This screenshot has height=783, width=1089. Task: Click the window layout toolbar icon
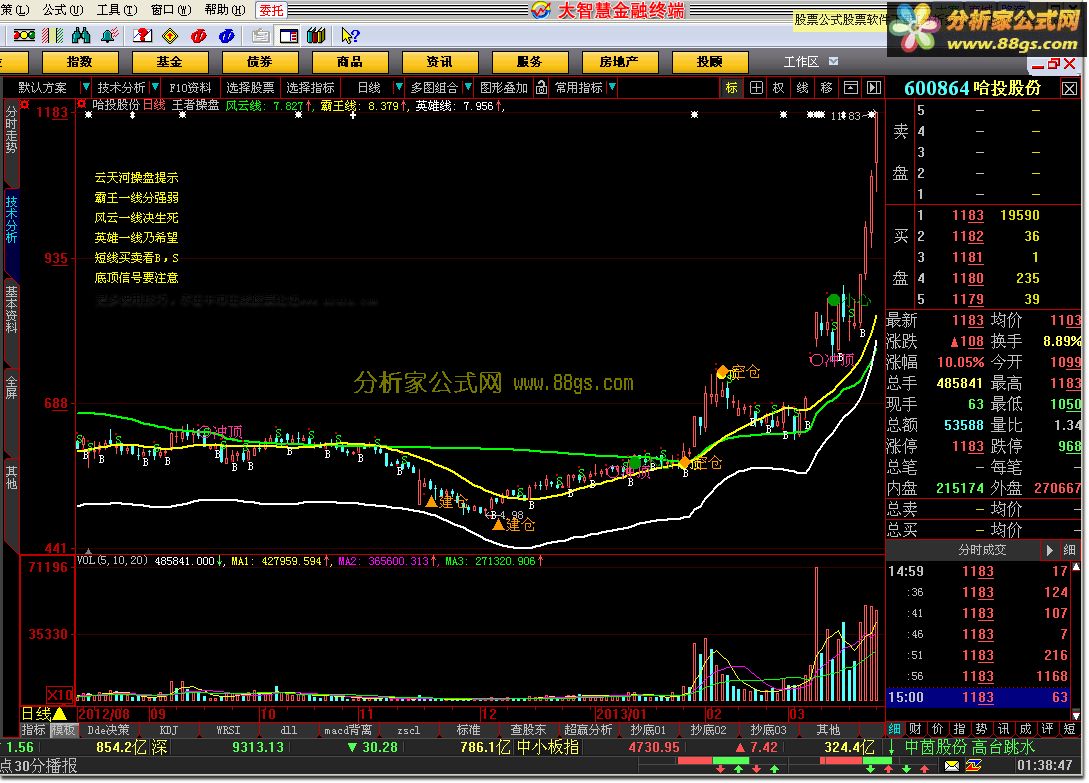(x=289, y=35)
